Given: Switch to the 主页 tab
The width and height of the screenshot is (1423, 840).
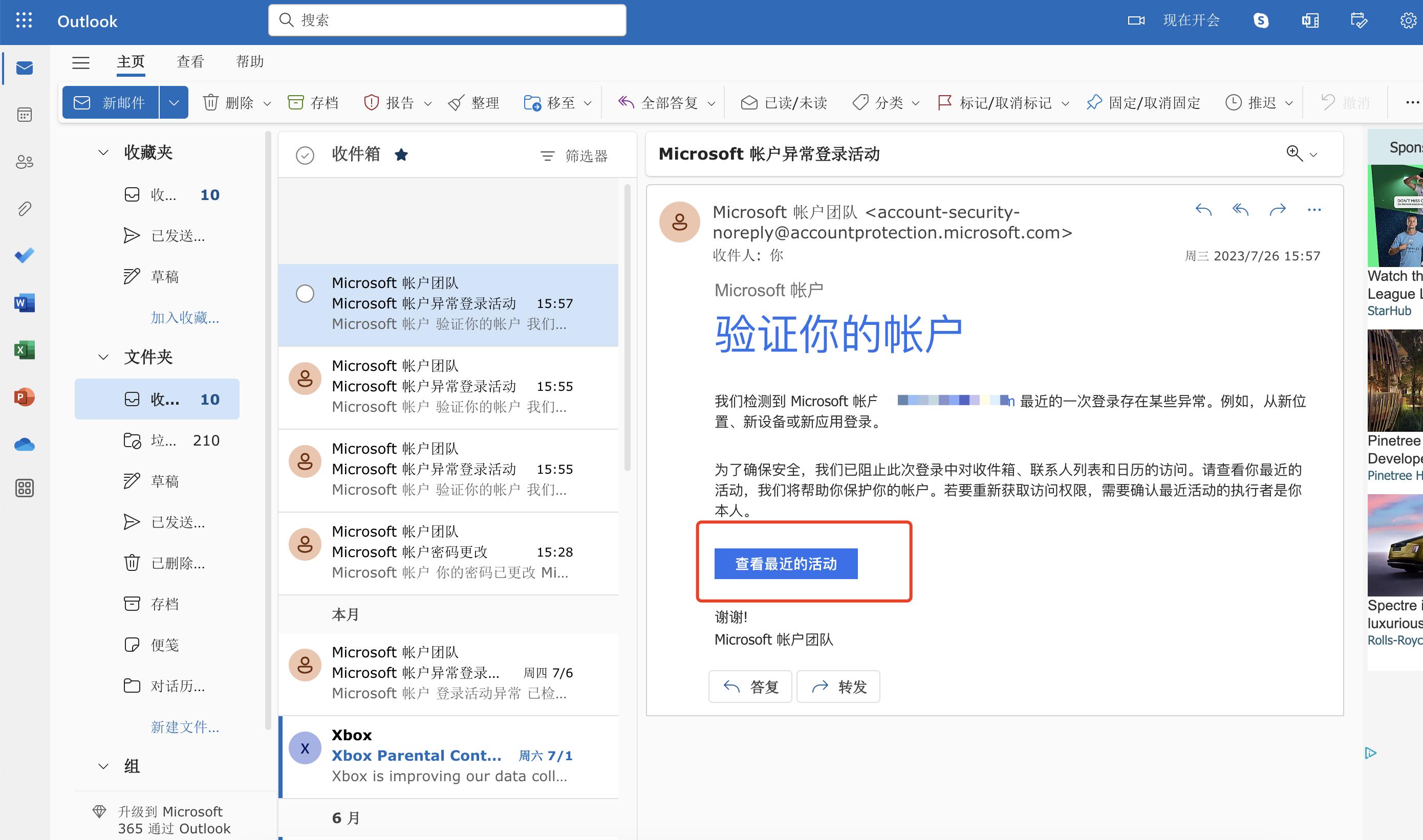Looking at the screenshot, I should click(x=131, y=62).
